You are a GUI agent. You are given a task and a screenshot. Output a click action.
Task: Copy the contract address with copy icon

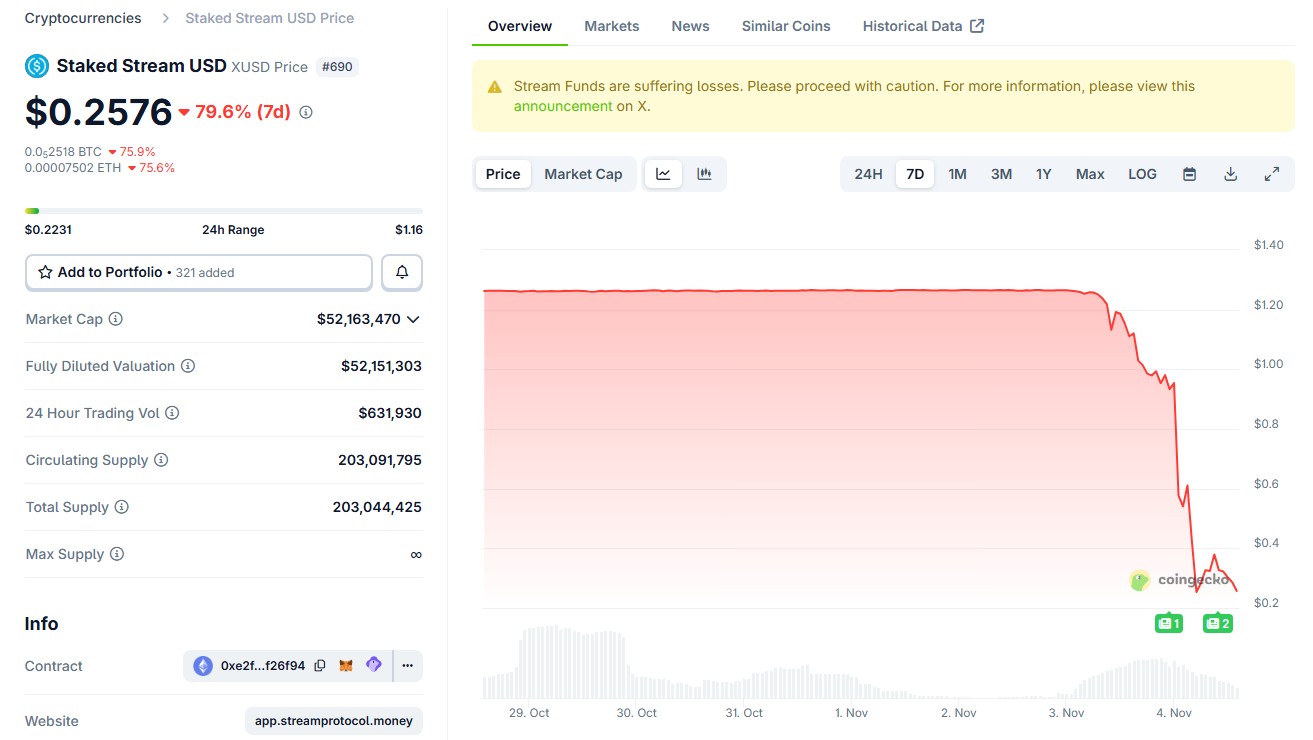tap(320, 666)
